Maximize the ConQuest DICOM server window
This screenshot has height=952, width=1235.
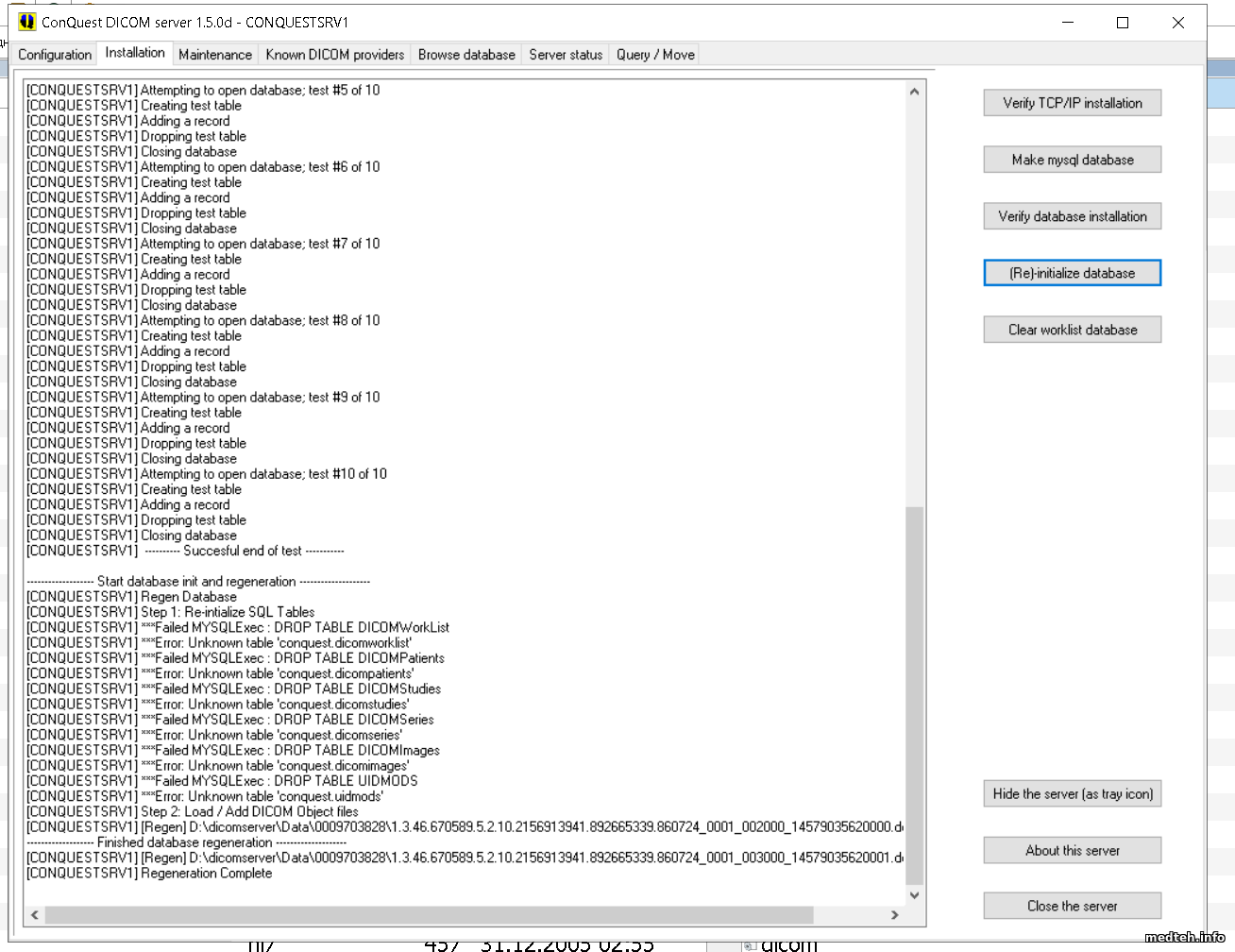pyautogui.click(x=1123, y=23)
